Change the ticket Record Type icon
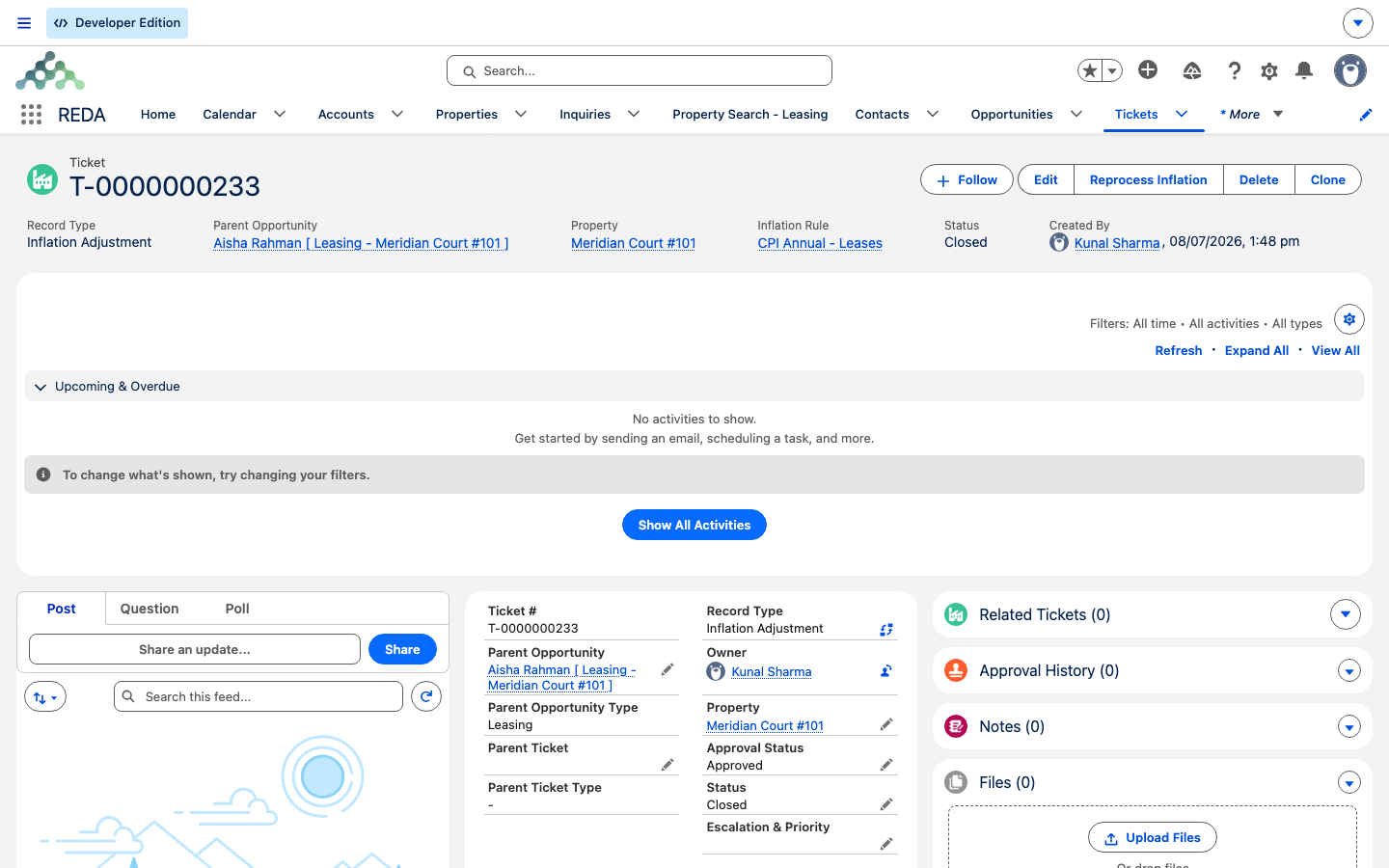The image size is (1389, 868). coord(886,630)
